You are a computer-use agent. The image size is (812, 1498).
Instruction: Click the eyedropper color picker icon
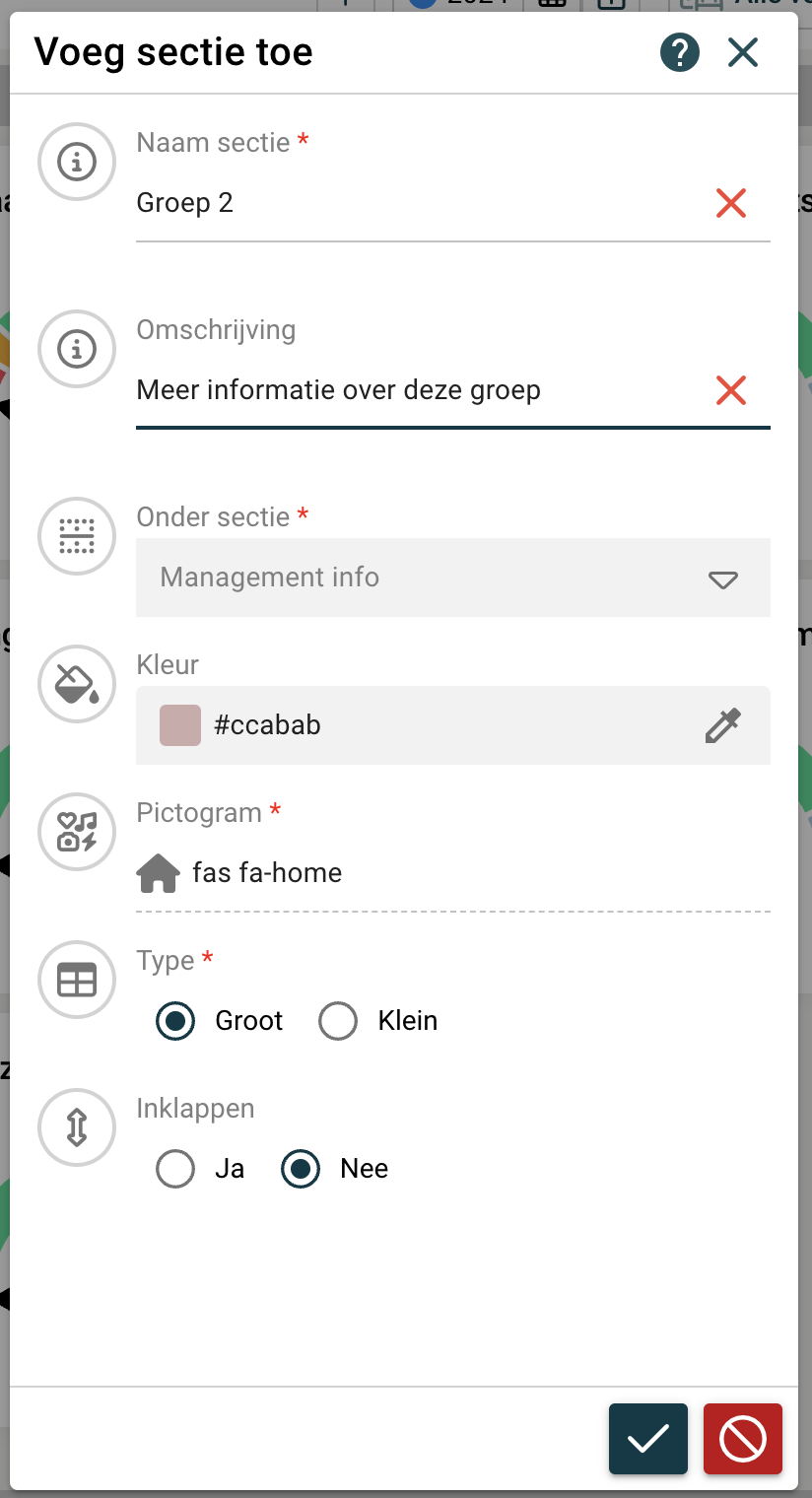click(x=722, y=725)
